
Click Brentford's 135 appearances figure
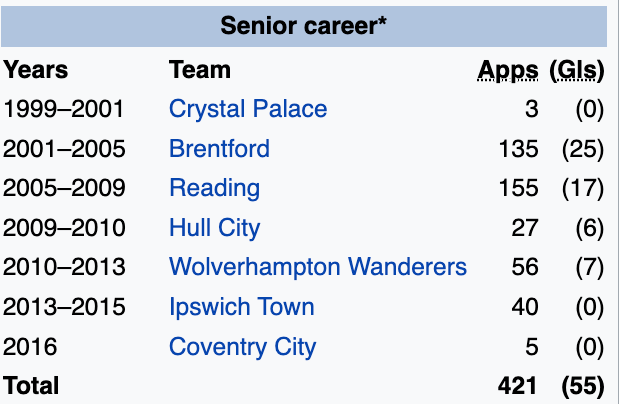tap(517, 149)
